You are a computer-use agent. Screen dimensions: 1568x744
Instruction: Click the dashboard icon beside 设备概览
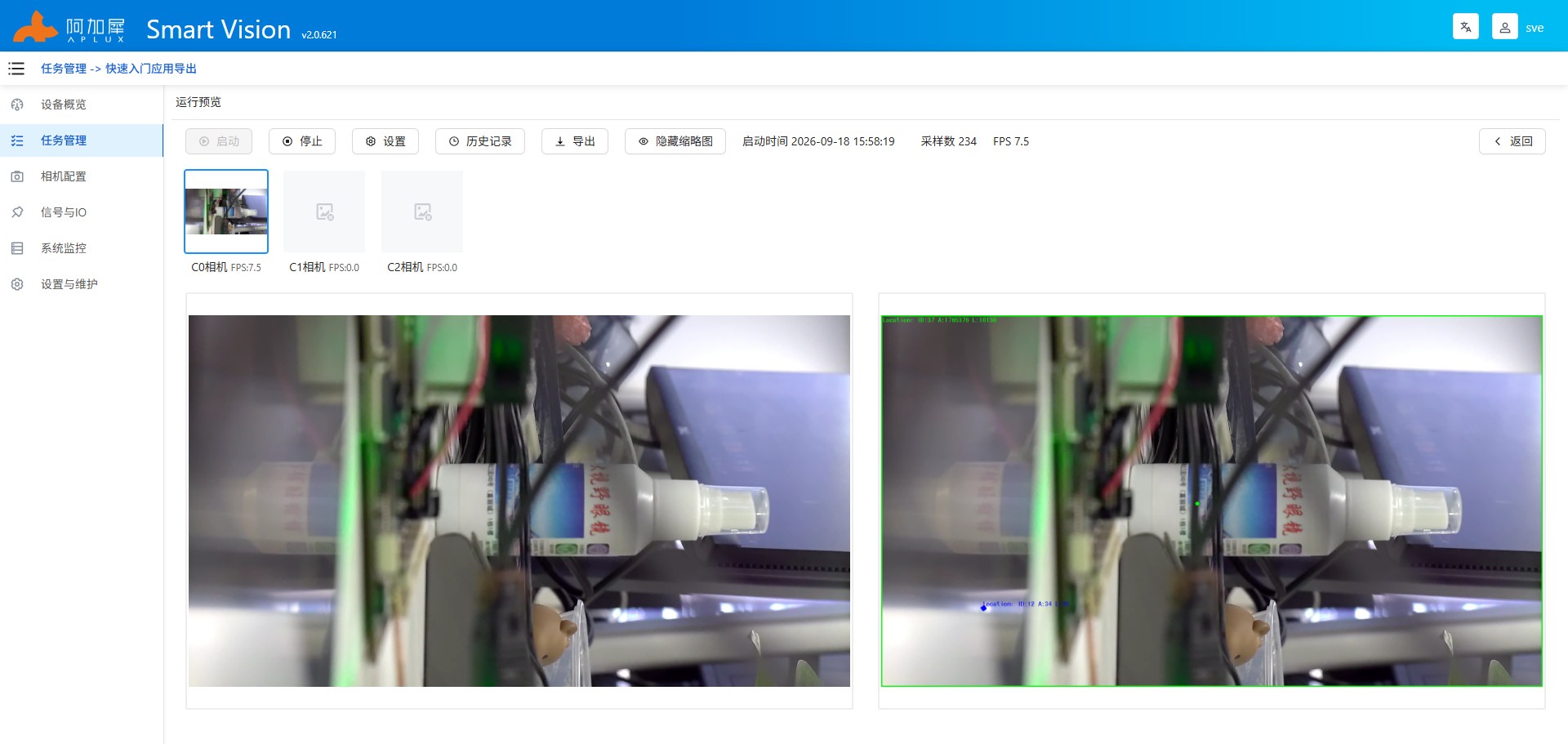17,105
